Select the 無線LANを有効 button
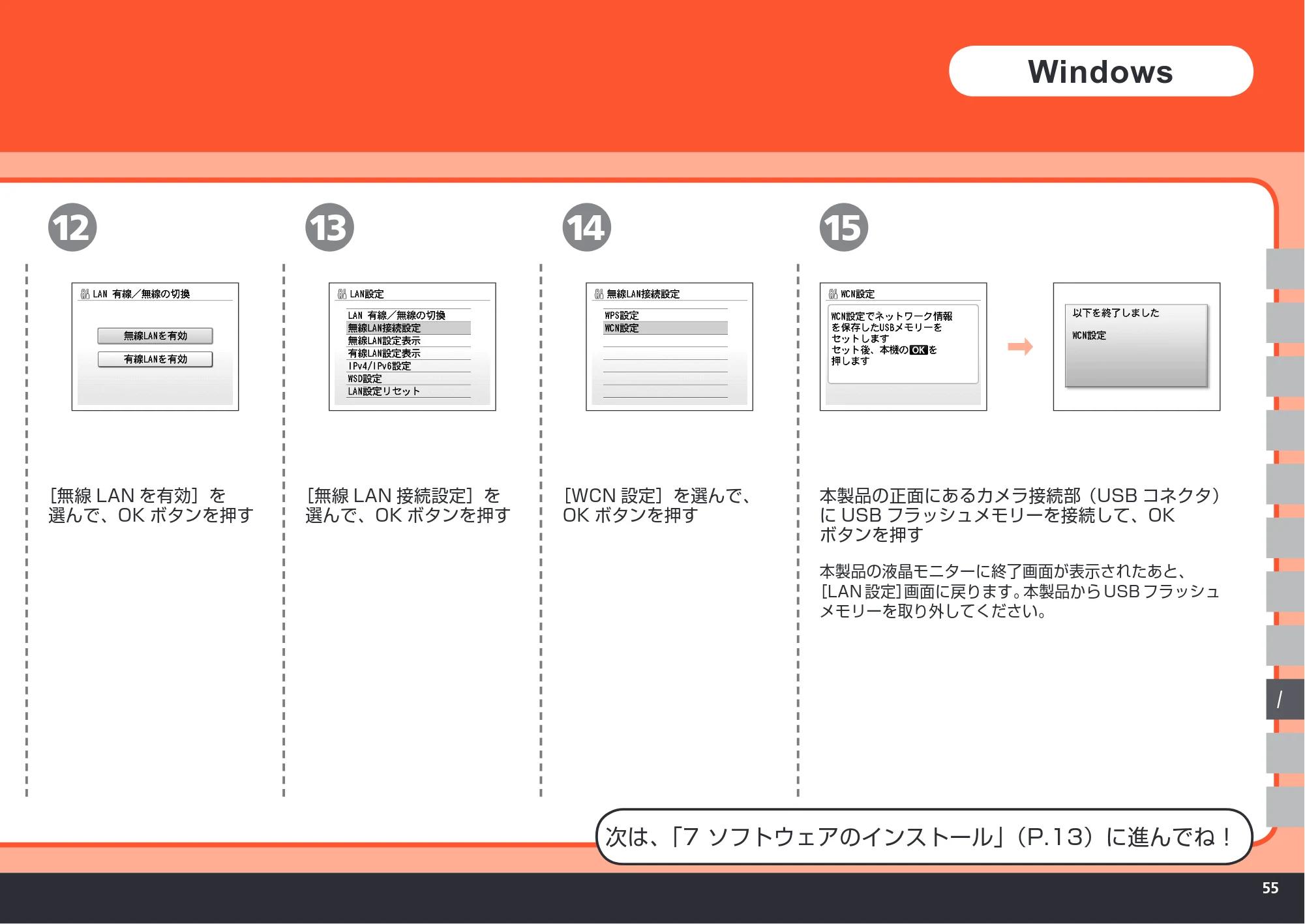This screenshot has width=1305, height=924. (155, 336)
